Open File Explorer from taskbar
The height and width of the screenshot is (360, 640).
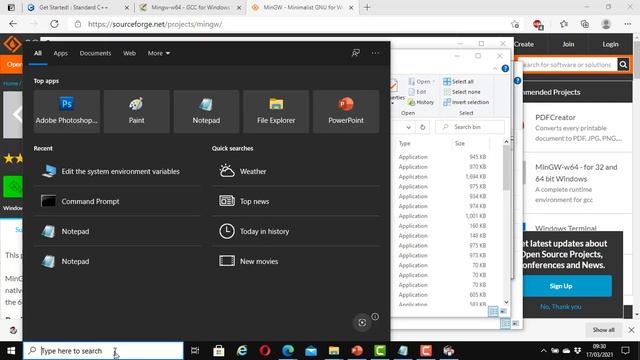point(334,351)
